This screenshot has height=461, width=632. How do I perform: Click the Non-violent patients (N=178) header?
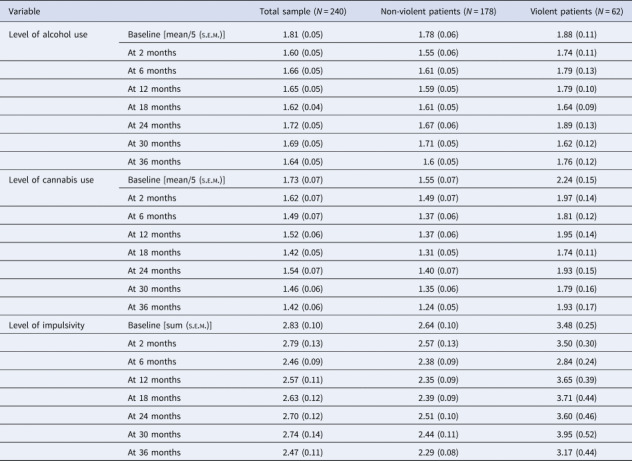(439, 12)
